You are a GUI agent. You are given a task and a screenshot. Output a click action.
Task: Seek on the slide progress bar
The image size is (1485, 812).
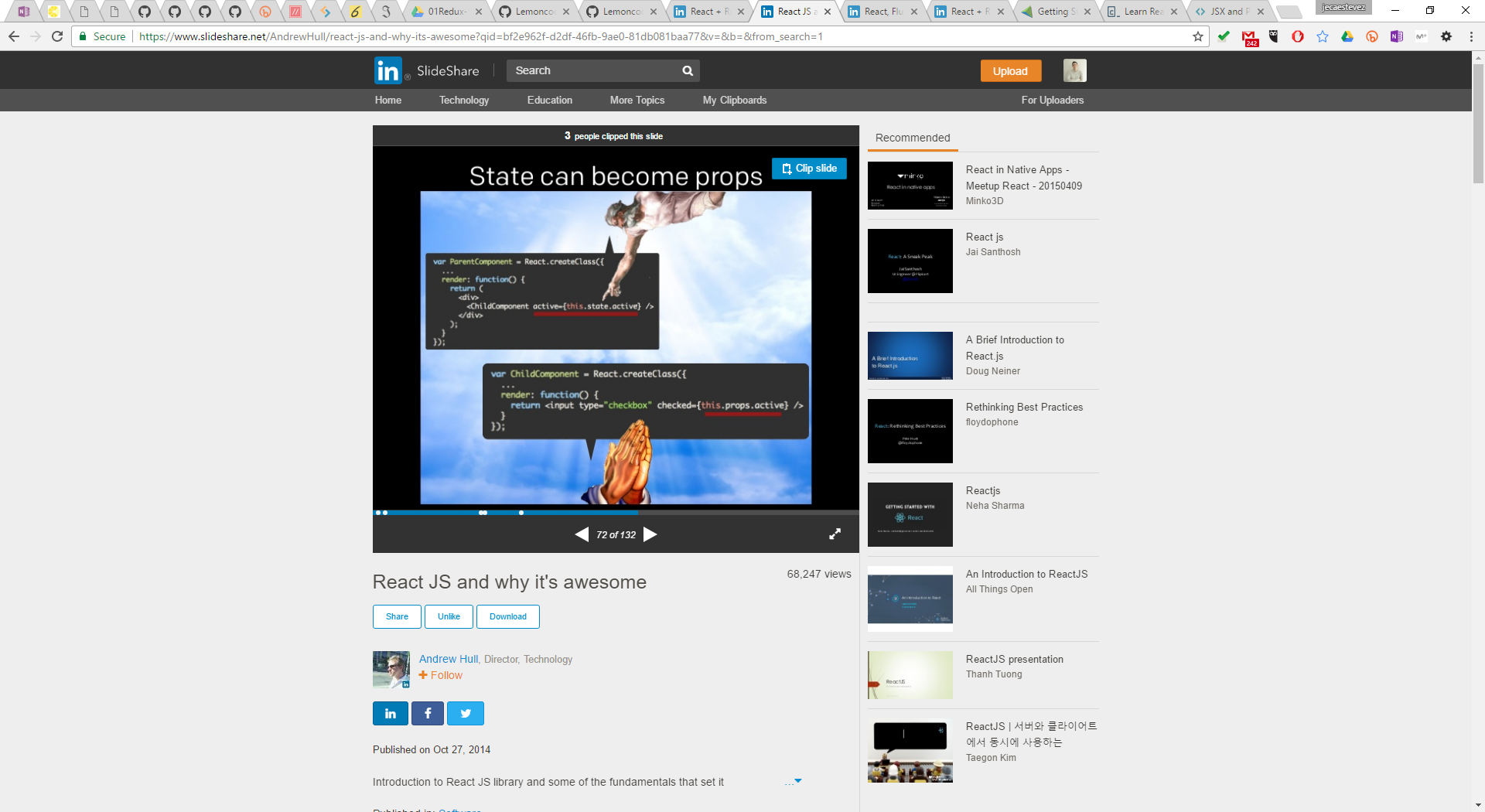point(616,512)
